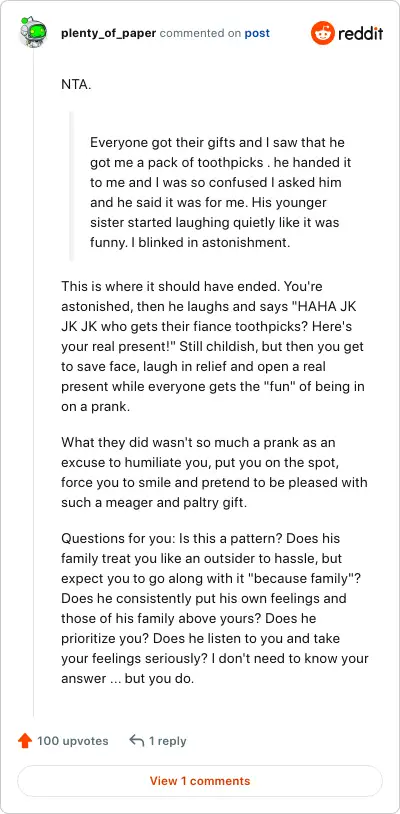Click the "commented on" header text
This screenshot has height=814, width=400.
pos(200,33)
